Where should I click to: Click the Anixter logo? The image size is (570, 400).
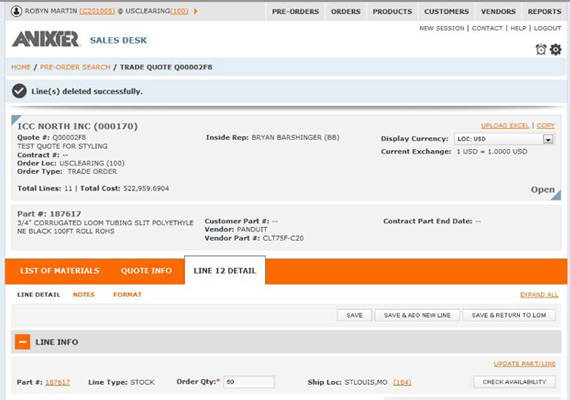click(x=46, y=39)
